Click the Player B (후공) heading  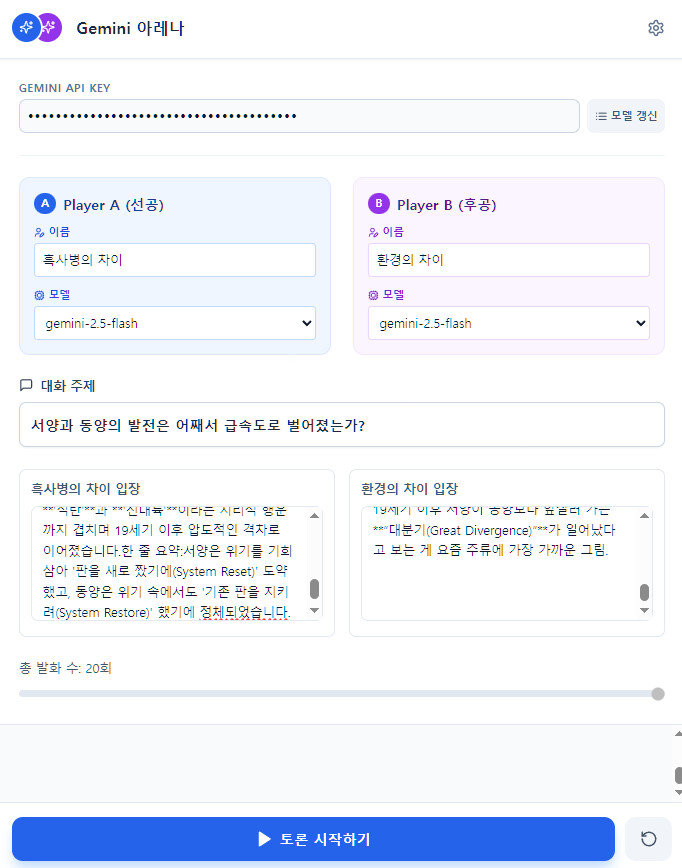click(x=447, y=205)
